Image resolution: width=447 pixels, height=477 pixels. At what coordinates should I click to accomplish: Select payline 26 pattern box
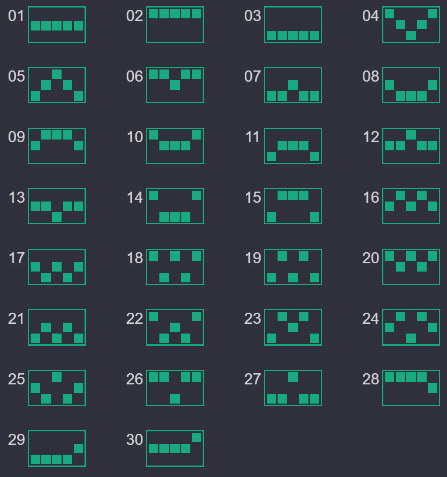(x=175, y=388)
